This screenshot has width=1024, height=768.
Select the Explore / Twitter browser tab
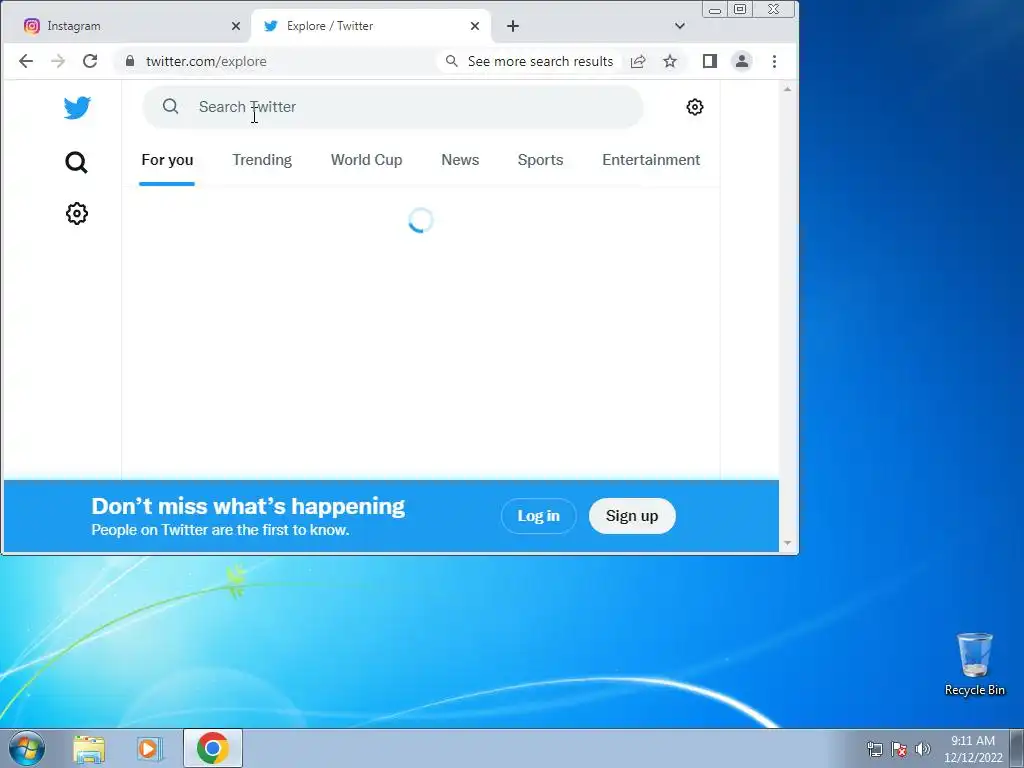click(x=371, y=26)
